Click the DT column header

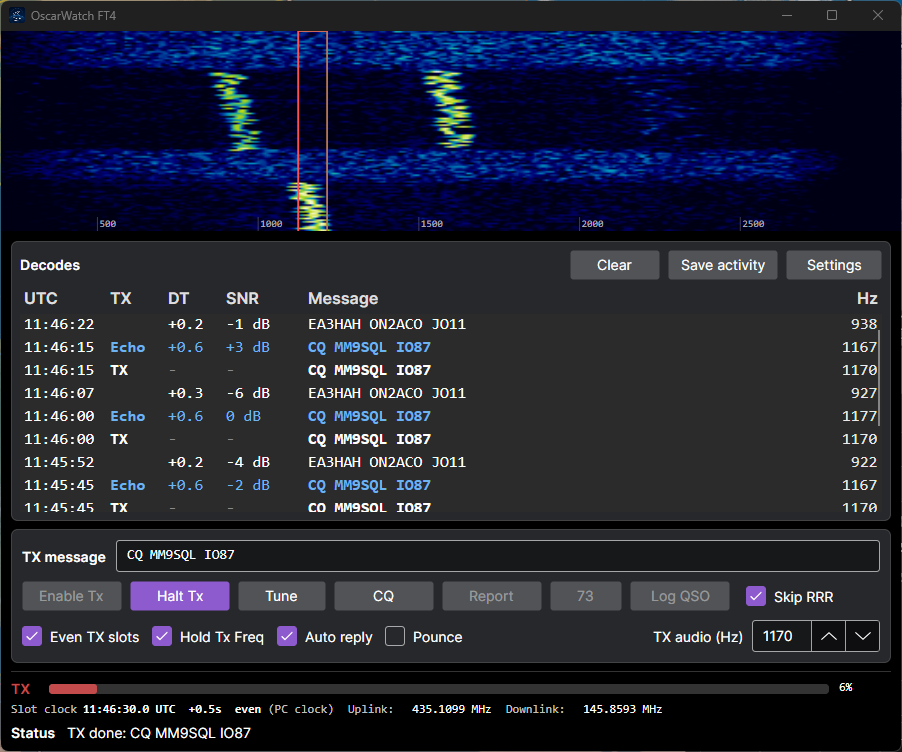point(178,299)
